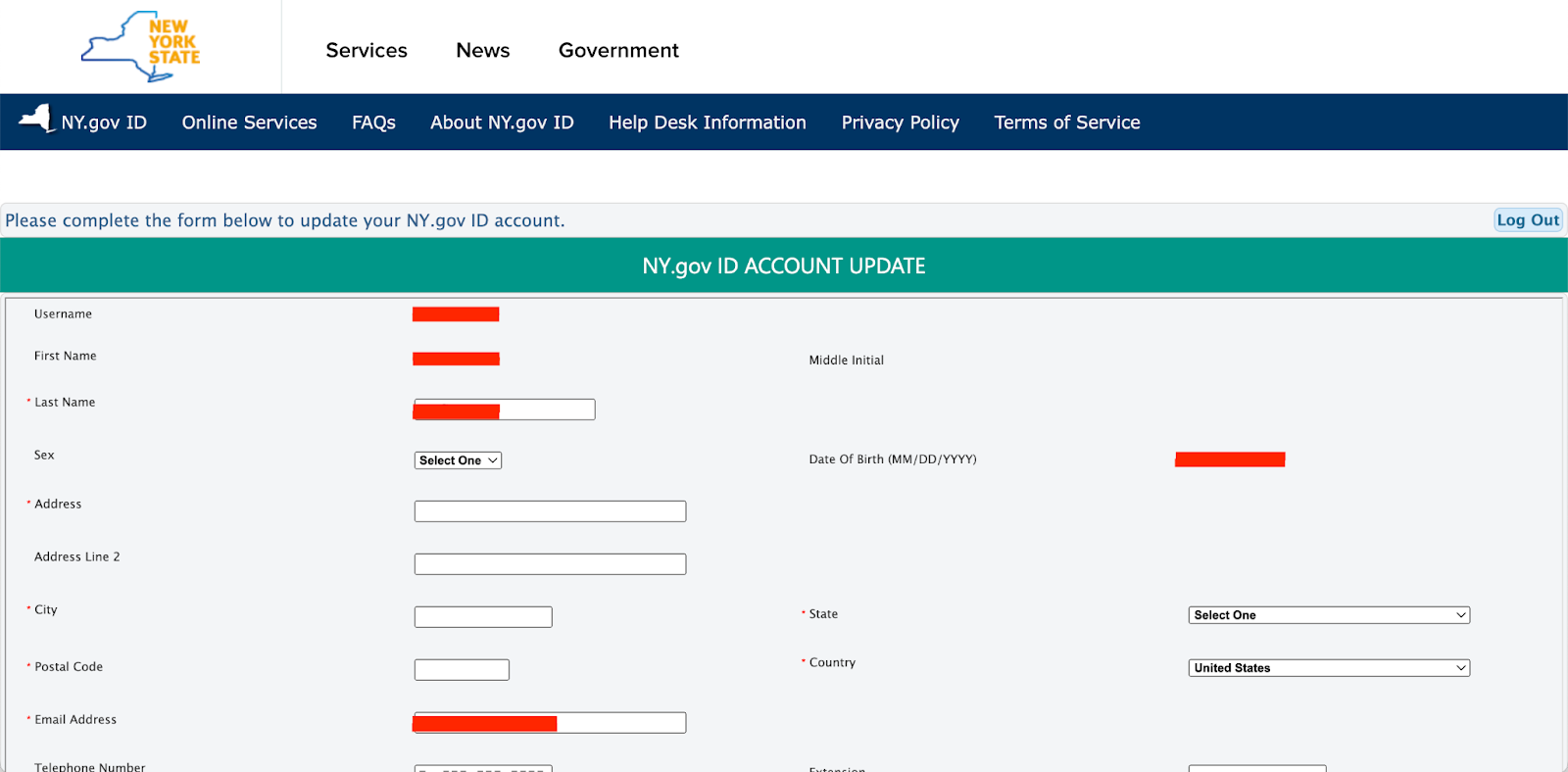This screenshot has width=1568, height=772.
Task: Click into the Last Name field
Action: tap(505, 410)
